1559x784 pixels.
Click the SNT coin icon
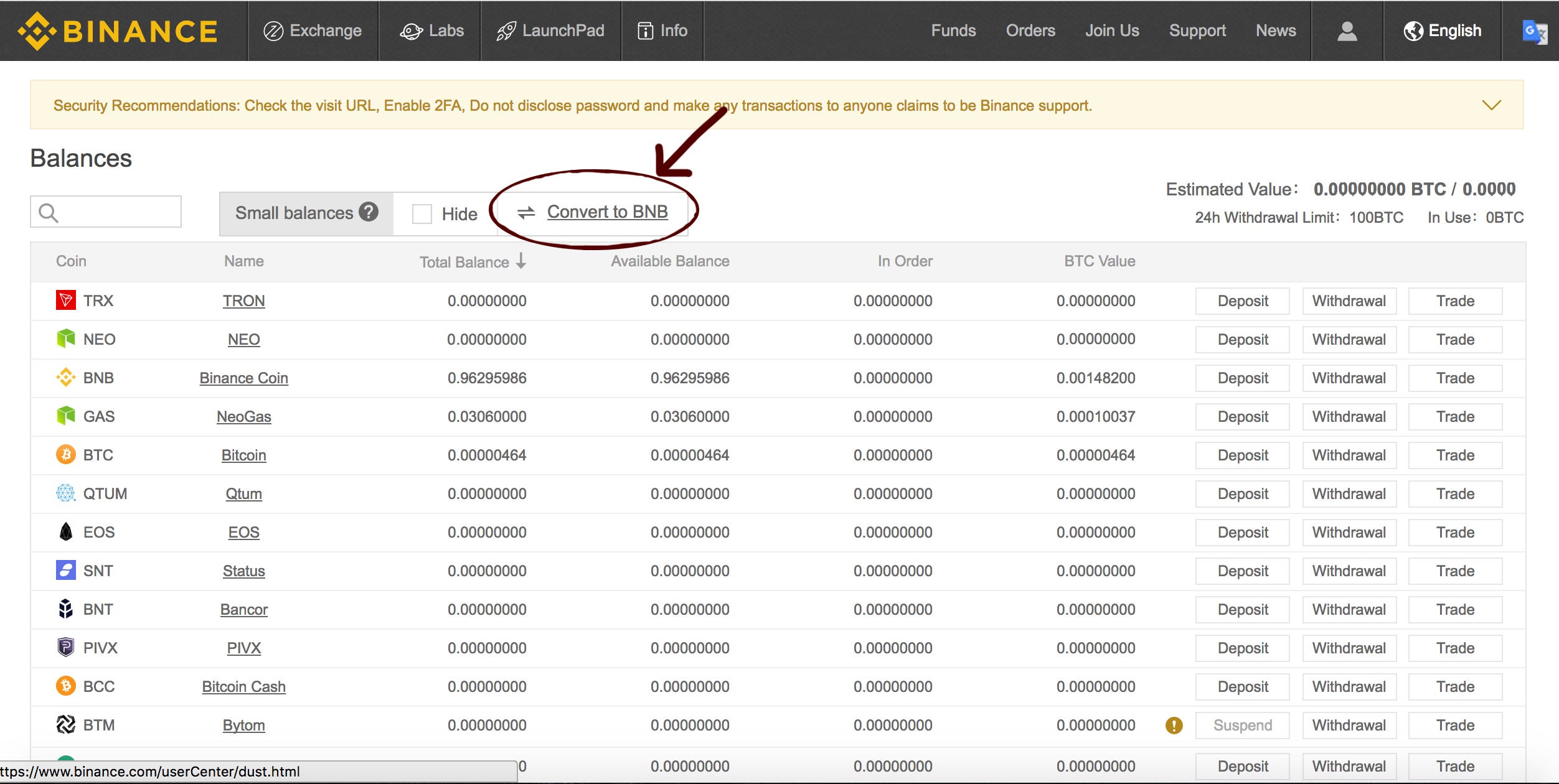(x=65, y=571)
